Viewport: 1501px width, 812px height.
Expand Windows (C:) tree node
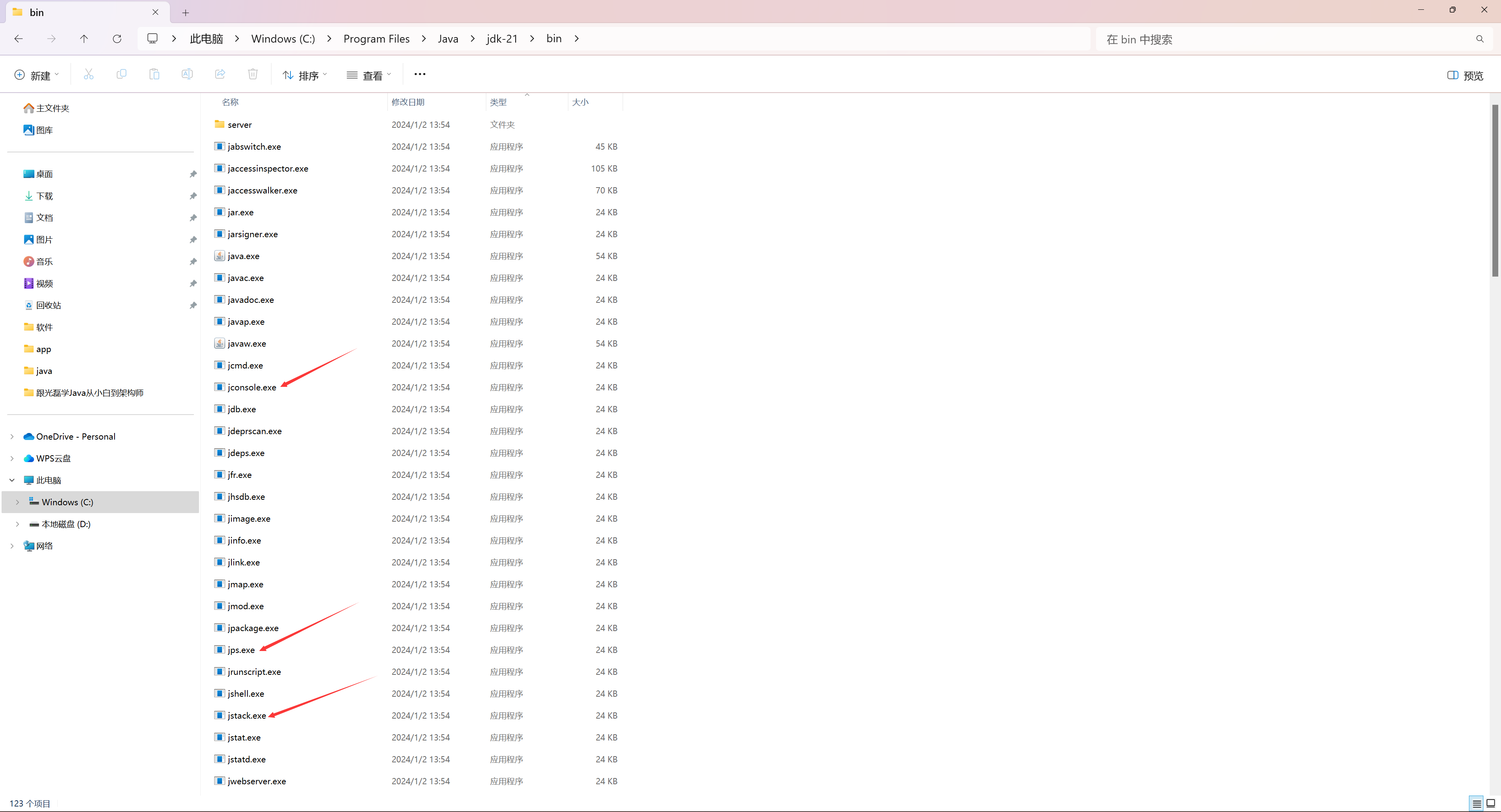[x=18, y=502]
